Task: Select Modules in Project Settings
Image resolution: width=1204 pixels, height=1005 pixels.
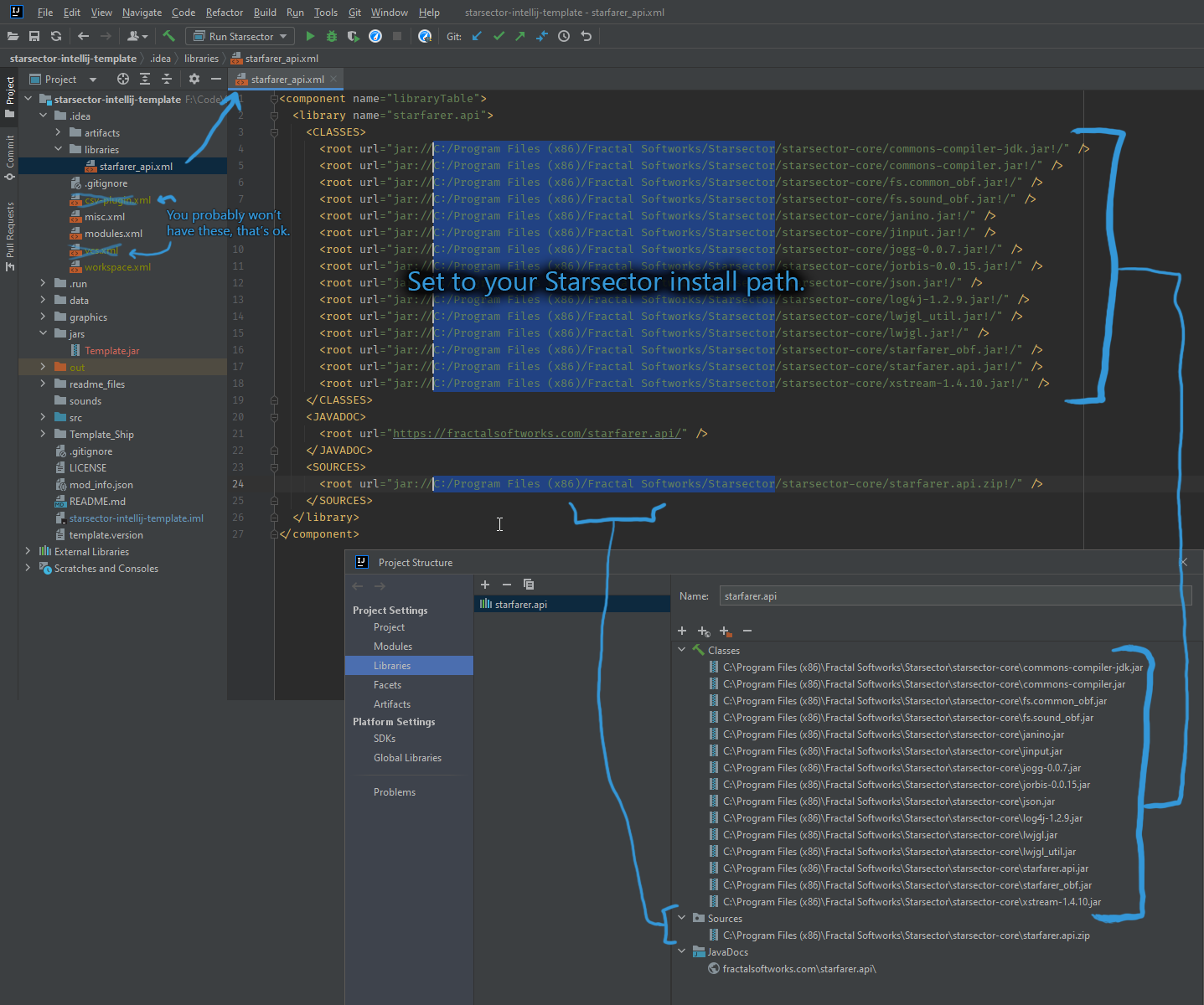Action: pos(393,647)
